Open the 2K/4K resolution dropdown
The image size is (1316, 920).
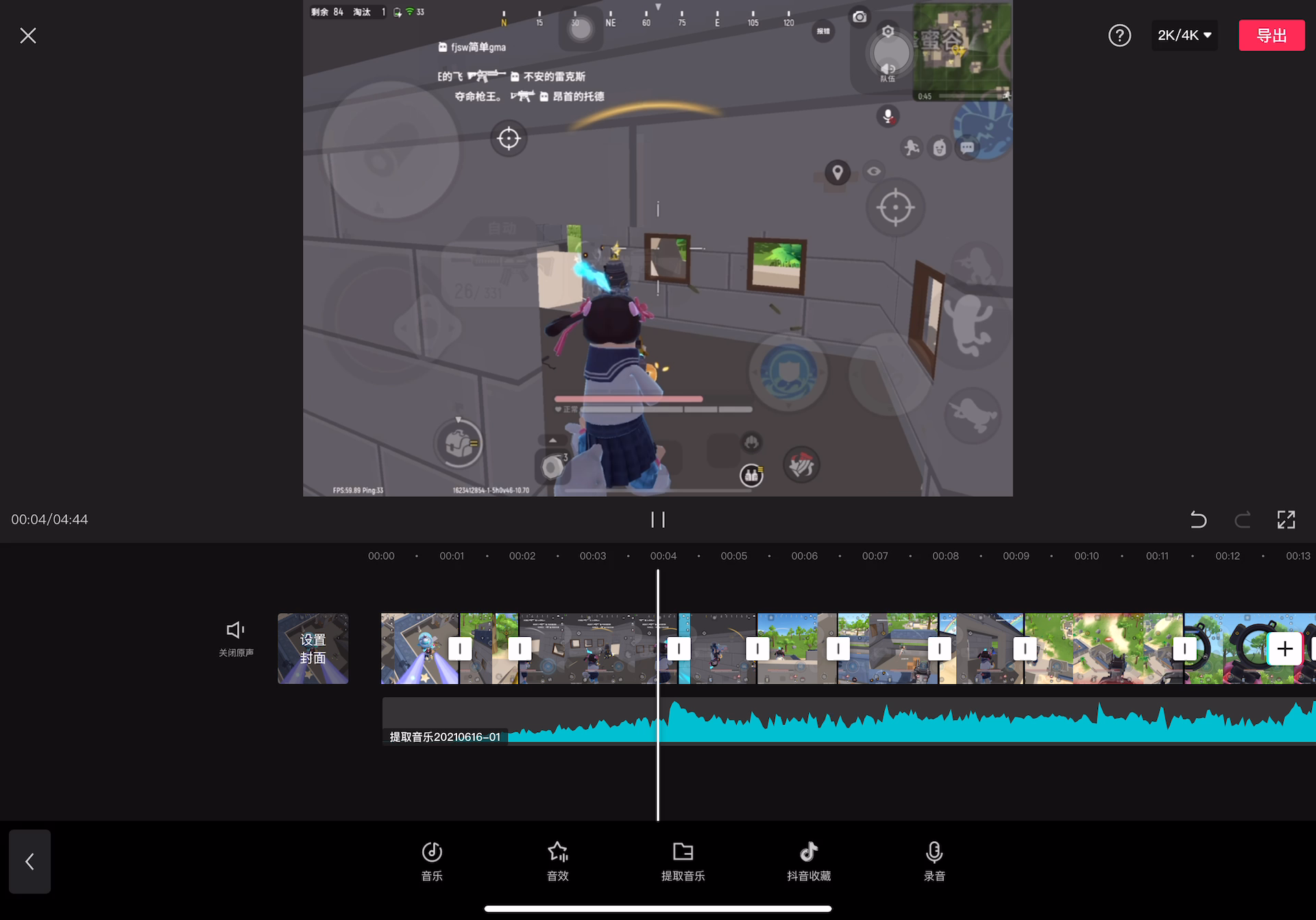coord(1184,36)
